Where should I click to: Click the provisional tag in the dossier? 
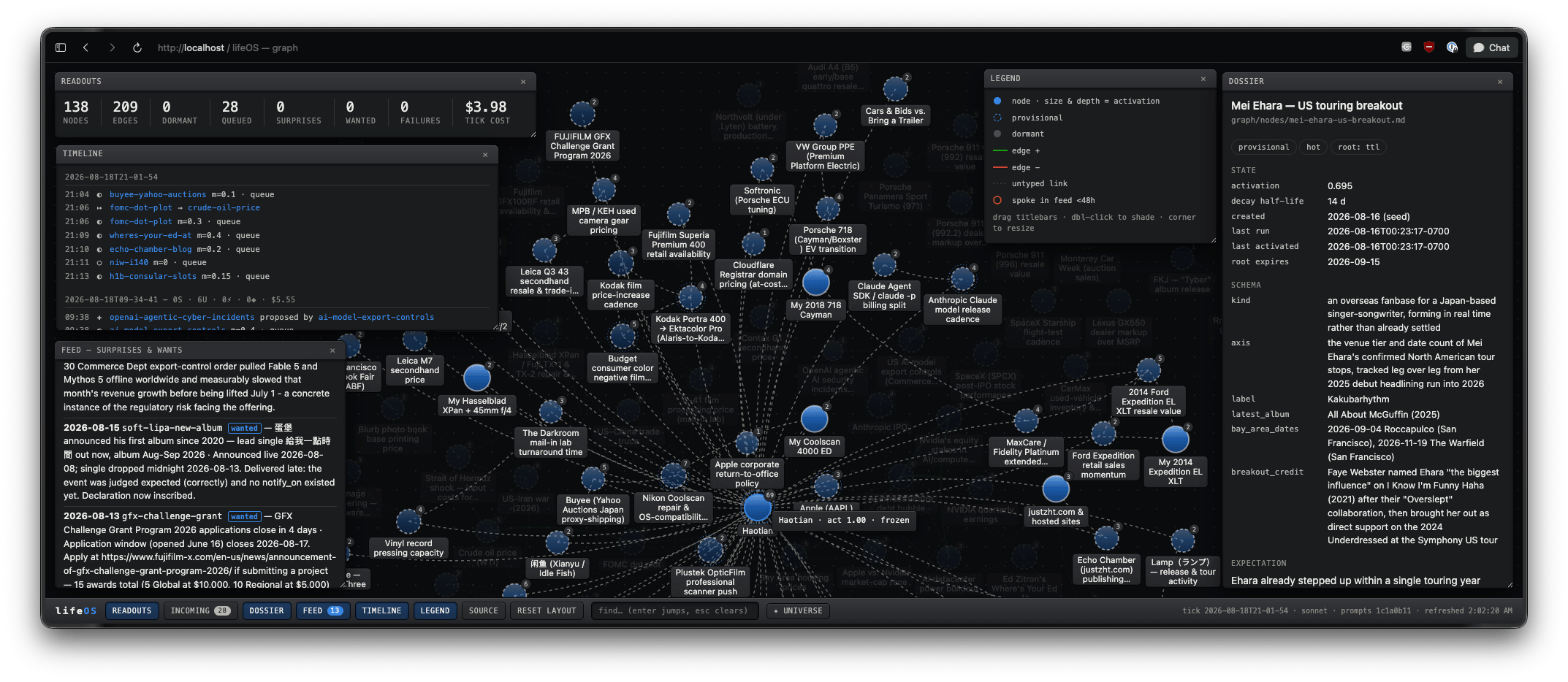(1263, 147)
